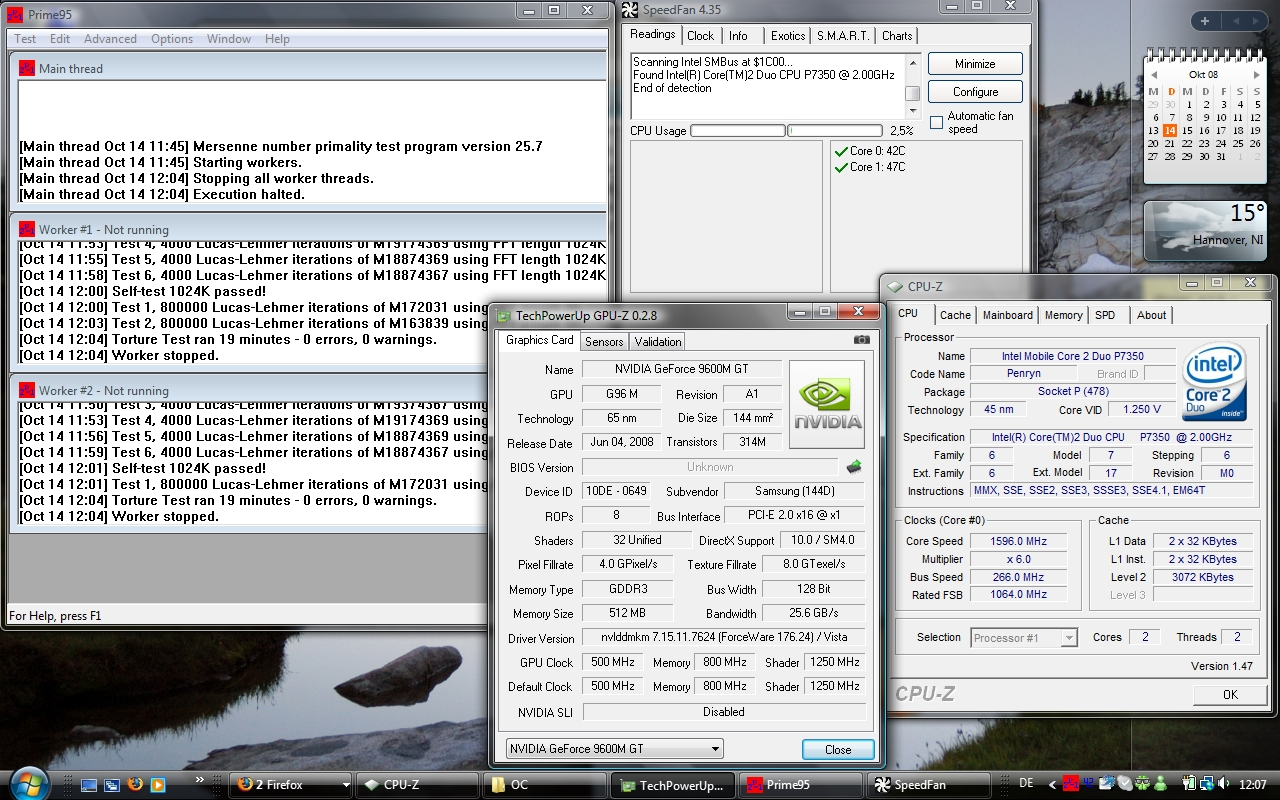
Task: Switch to the OC folder taskbar button
Action: [545, 785]
